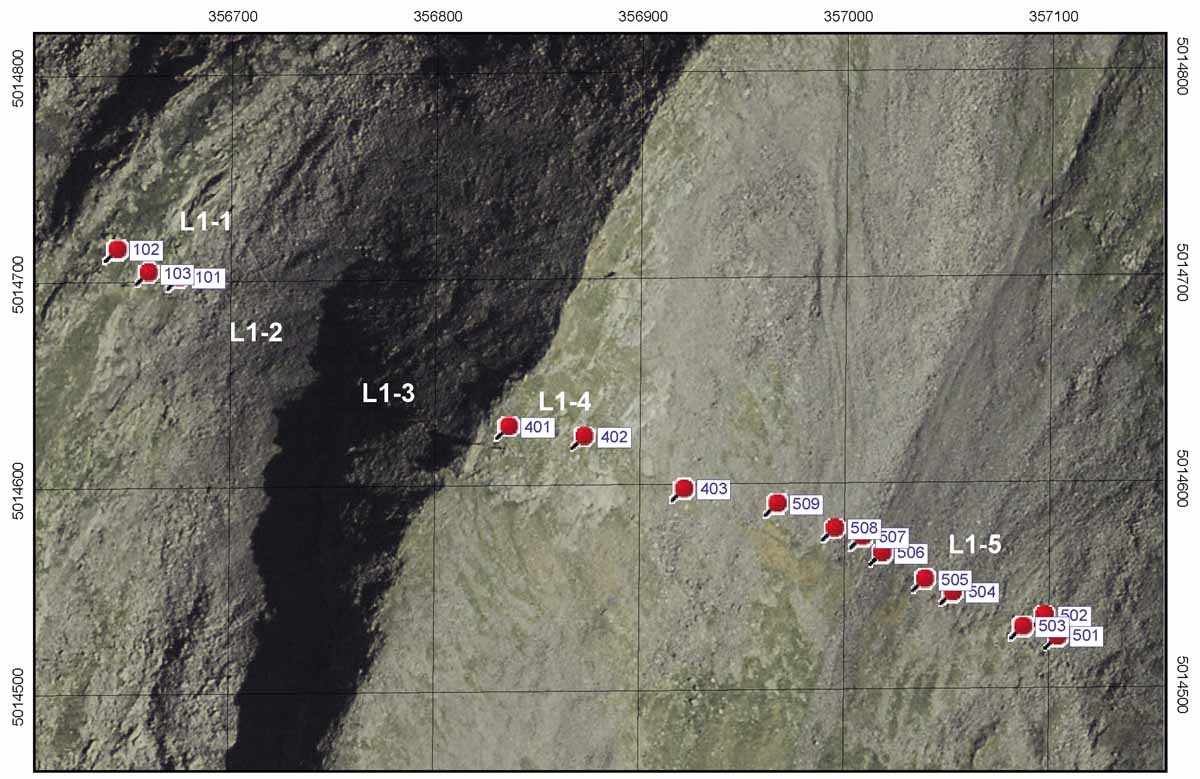
Task: Select the label 507
Action: [893, 537]
